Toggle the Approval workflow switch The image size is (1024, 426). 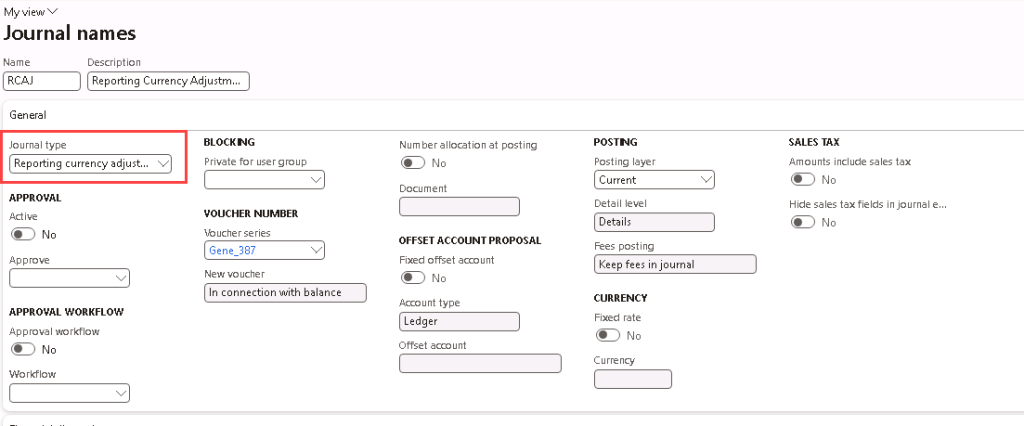(x=22, y=349)
